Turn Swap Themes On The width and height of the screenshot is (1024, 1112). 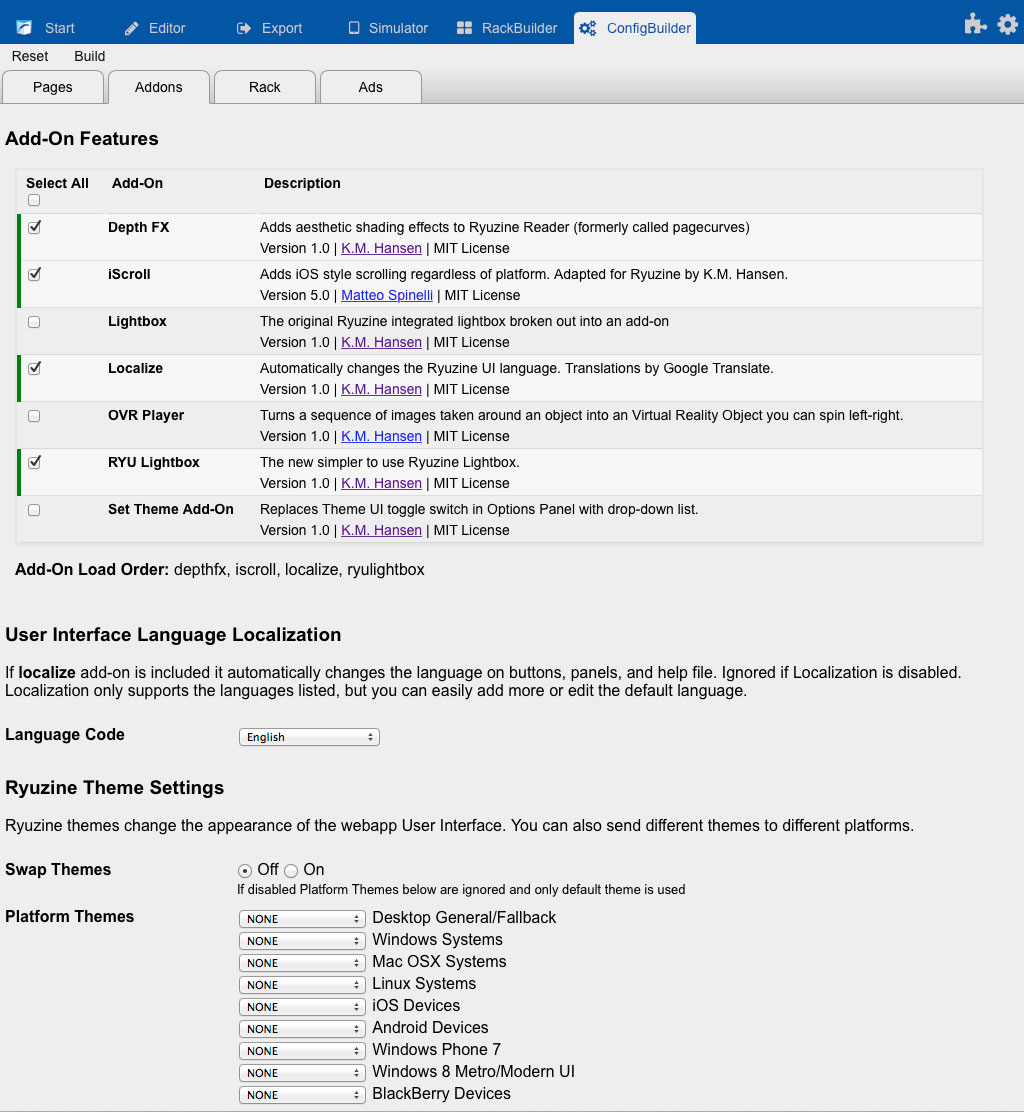click(x=291, y=871)
